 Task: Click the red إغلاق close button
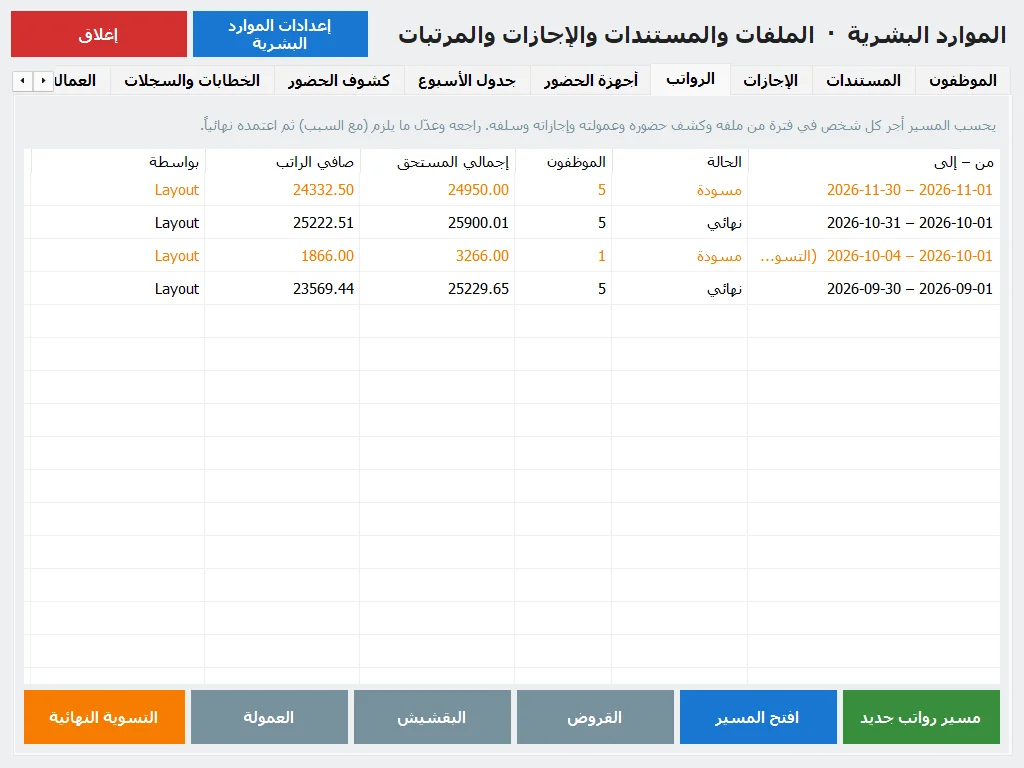tap(99, 34)
